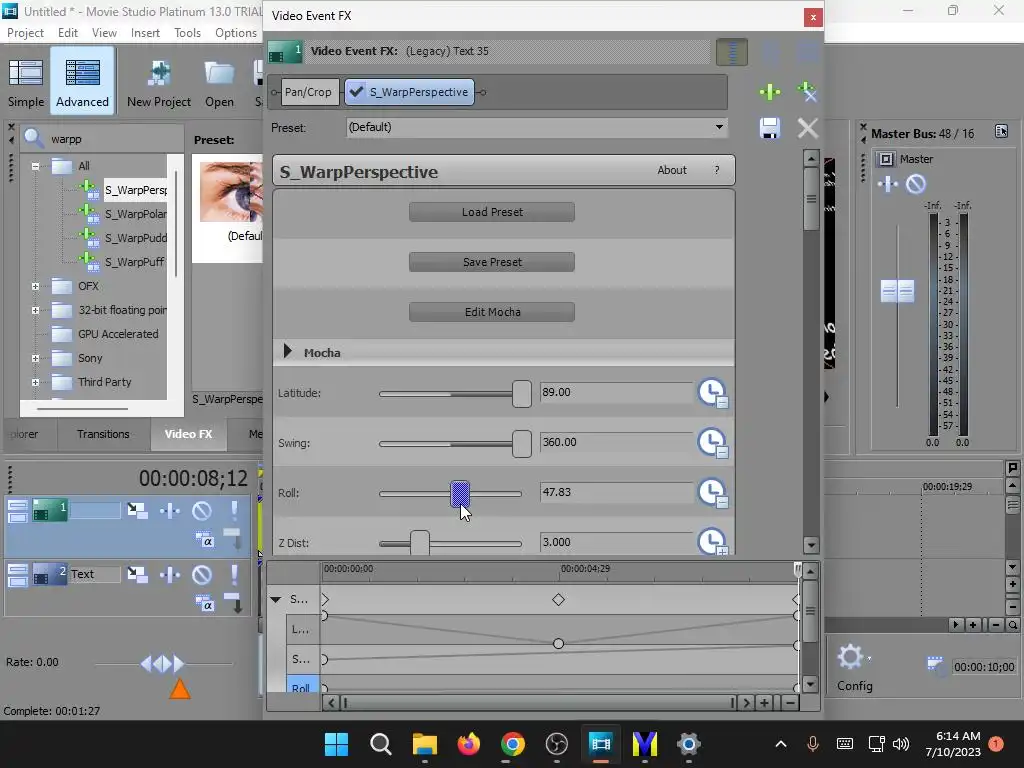The height and width of the screenshot is (768, 1024).
Task: Click the Z Dist slider handle
Action: click(420, 543)
